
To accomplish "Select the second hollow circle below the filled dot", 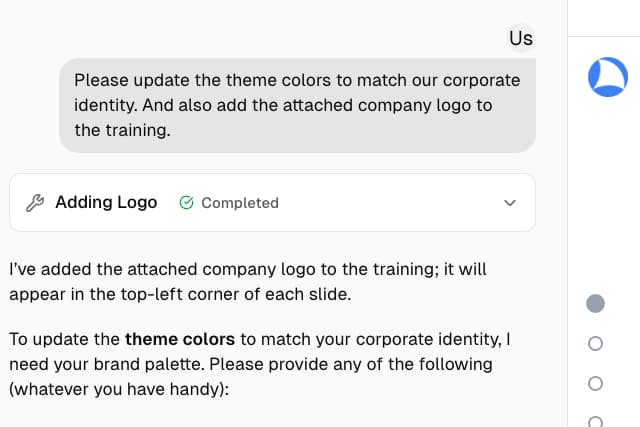I will [595, 383].
